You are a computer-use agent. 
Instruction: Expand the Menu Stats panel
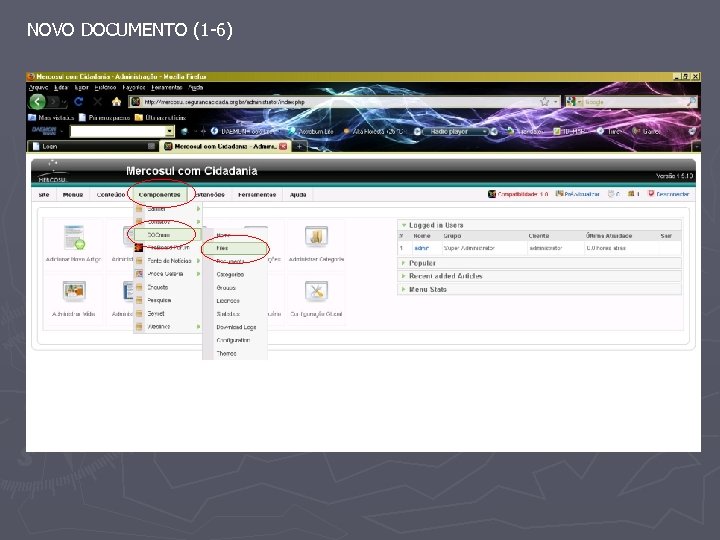tap(539, 289)
